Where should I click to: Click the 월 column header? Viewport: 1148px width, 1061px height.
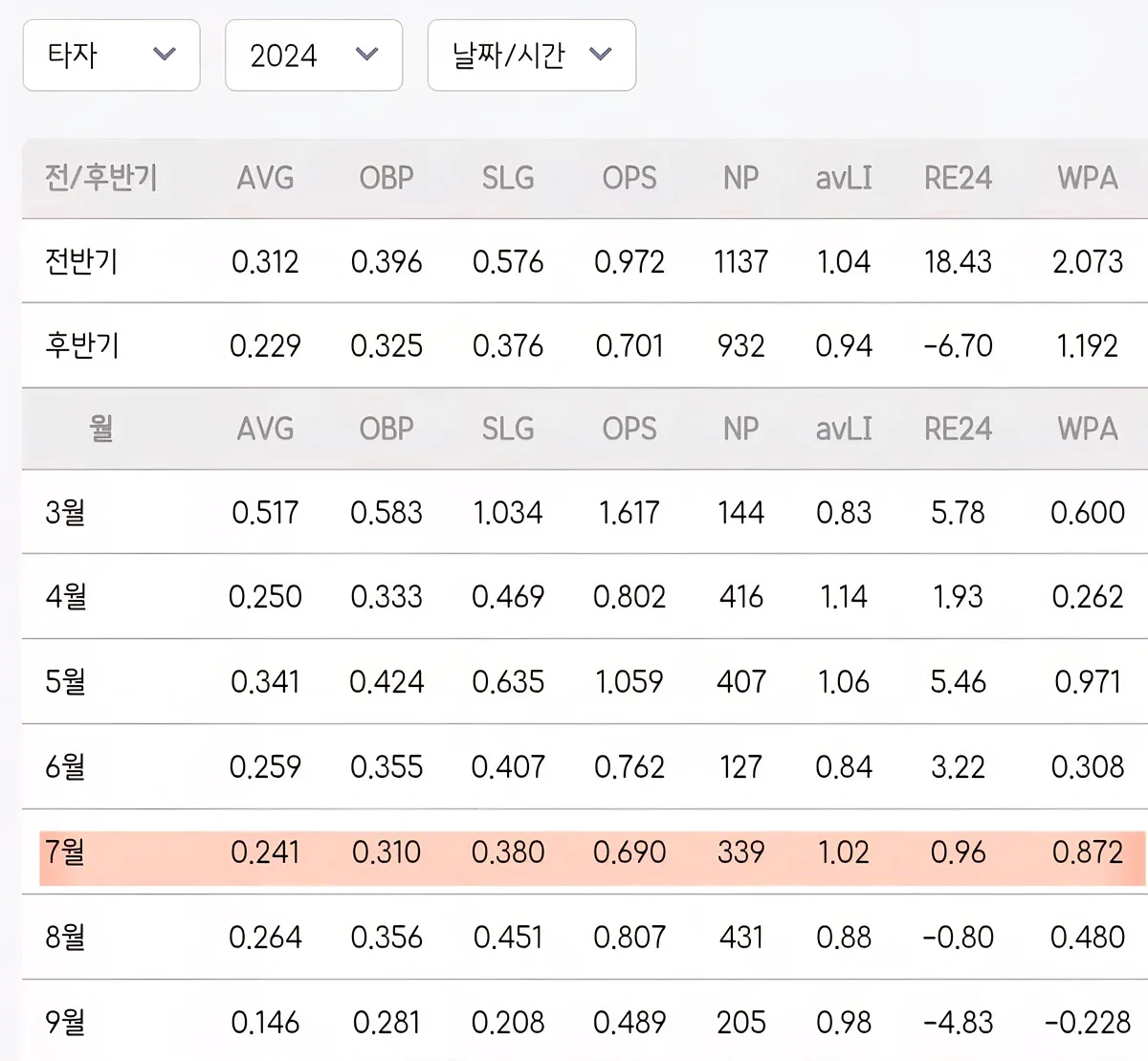coord(101,429)
